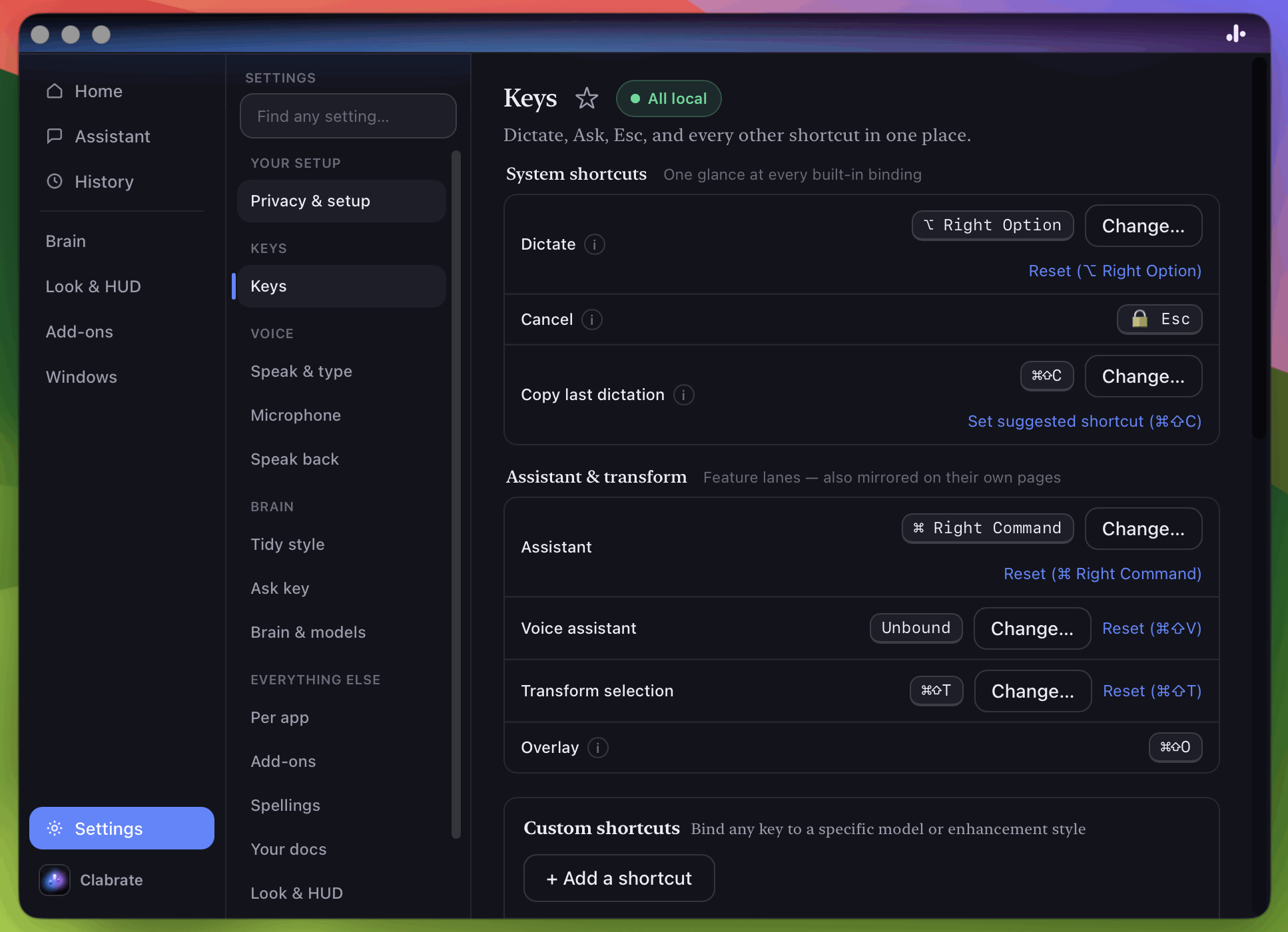1288x932 pixels.
Task: Click the ⌘⇧C key badge
Action: pos(1047,375)
